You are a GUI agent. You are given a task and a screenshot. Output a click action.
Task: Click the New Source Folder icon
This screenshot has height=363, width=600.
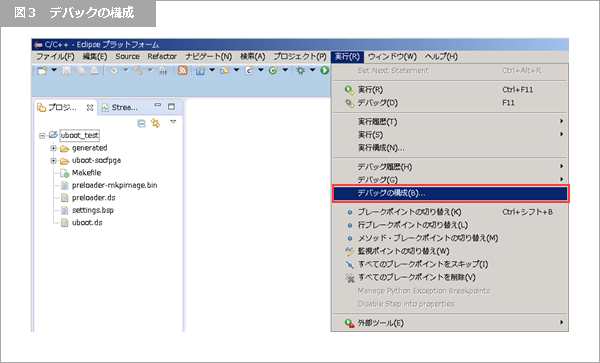[224, 70]
